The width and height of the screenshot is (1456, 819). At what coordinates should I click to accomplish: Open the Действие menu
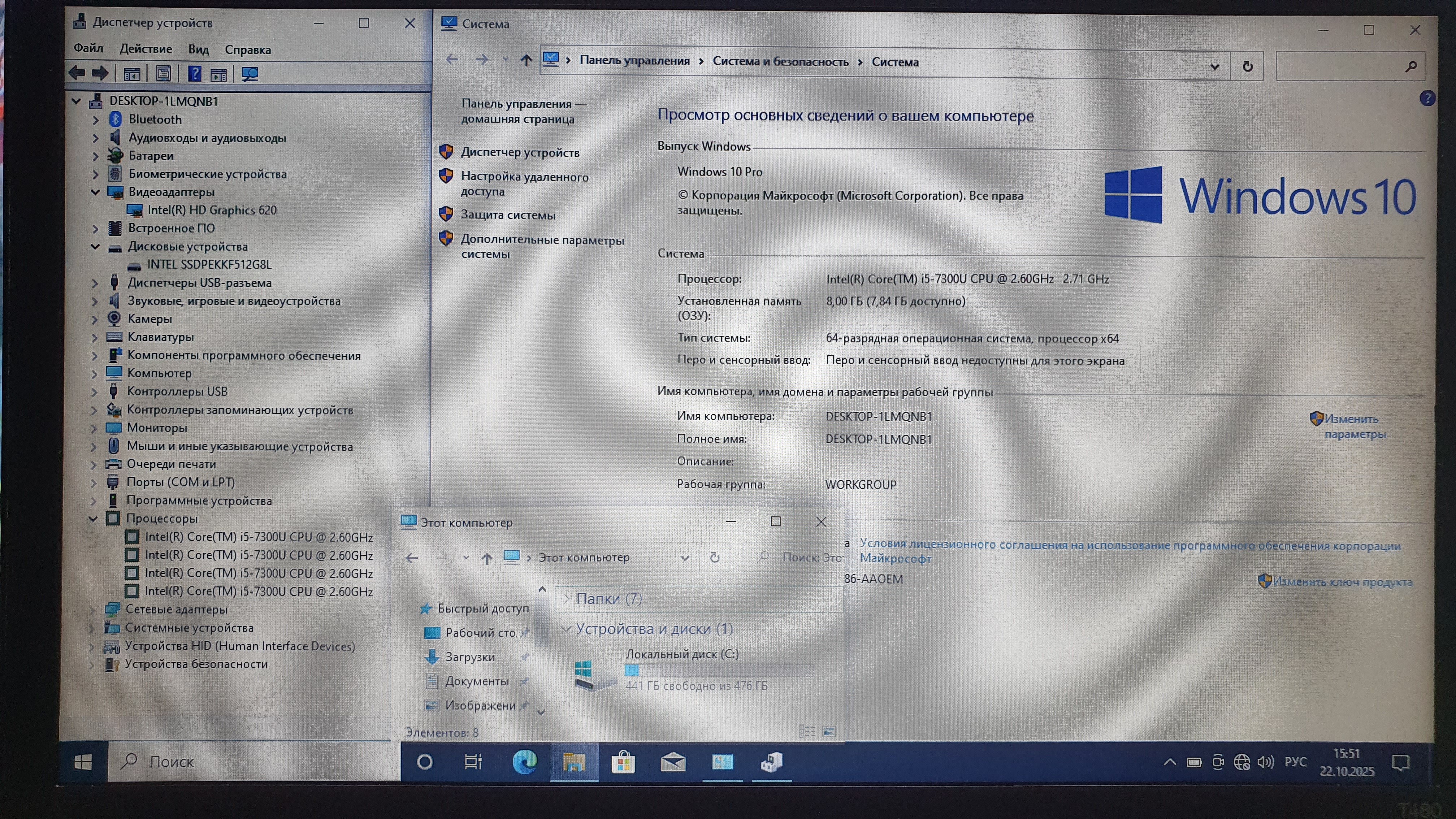tap(145, 49)
